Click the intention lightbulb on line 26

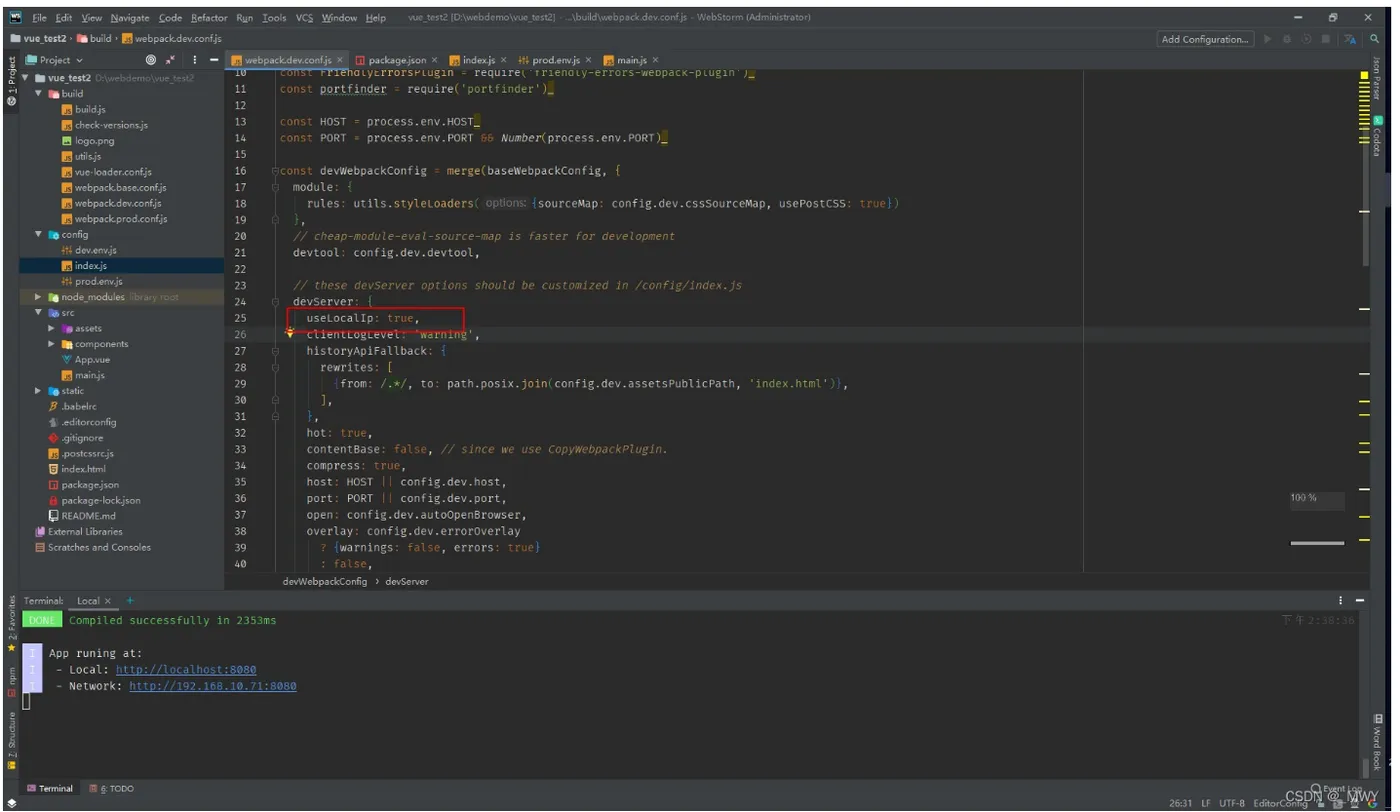(x=291, y=335)
